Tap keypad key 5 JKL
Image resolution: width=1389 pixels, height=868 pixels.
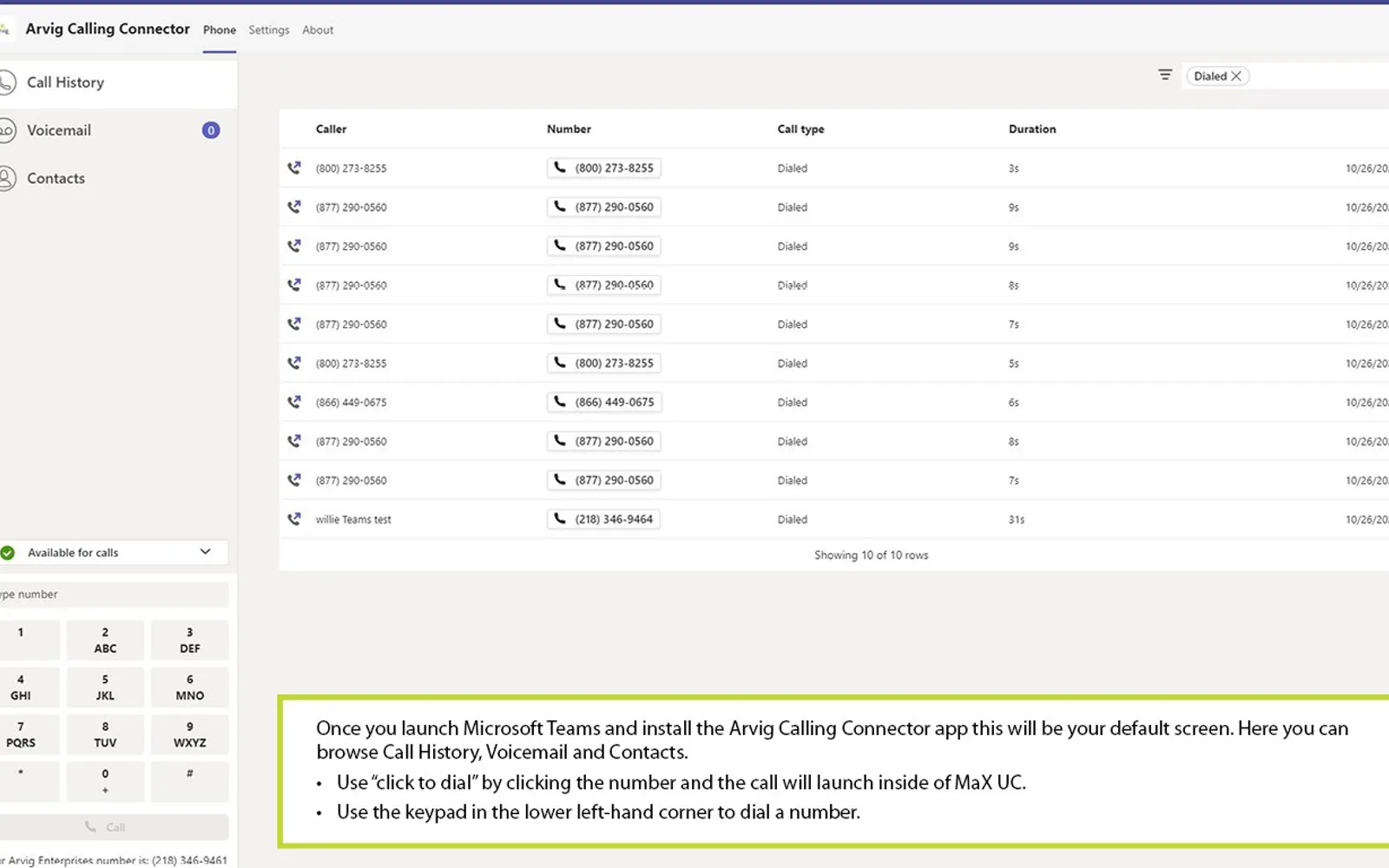pyautogui.click(x=105, y=687)
